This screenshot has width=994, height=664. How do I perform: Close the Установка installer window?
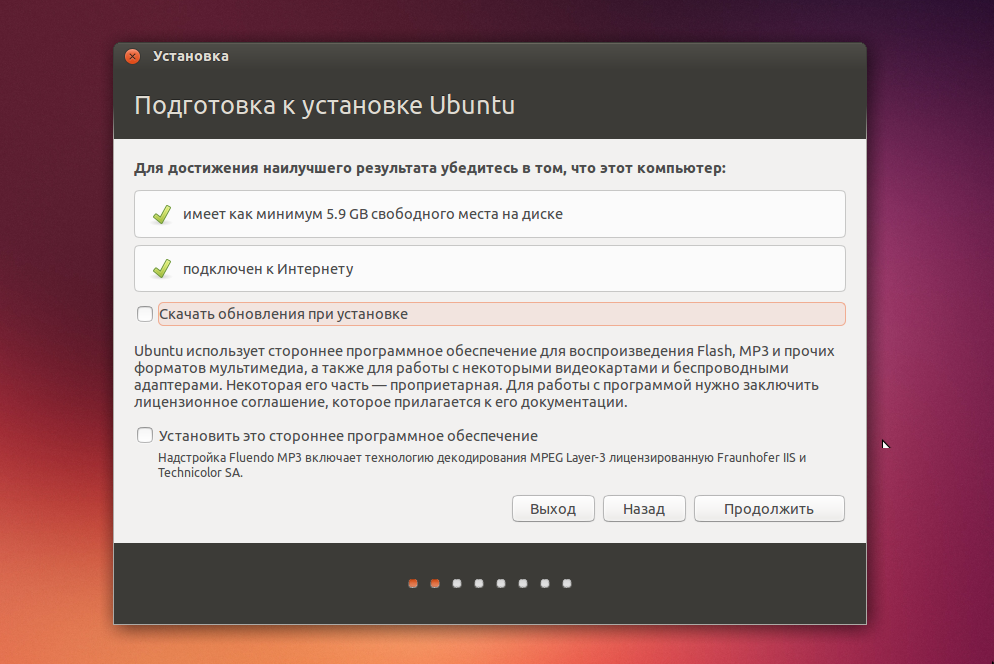(132, 56)
